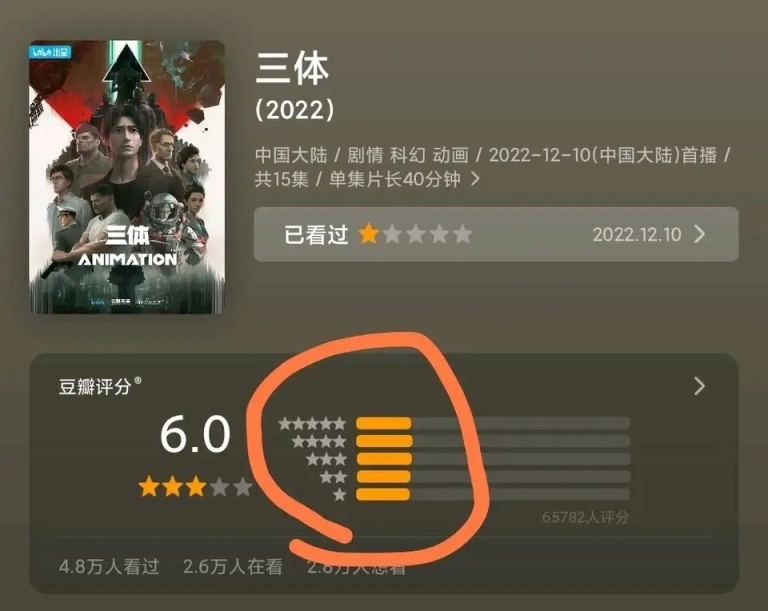The width and height of the screenshot is (768, 611).
Task: Select the third star in 已看过 rating
Action: pos(416,234)
